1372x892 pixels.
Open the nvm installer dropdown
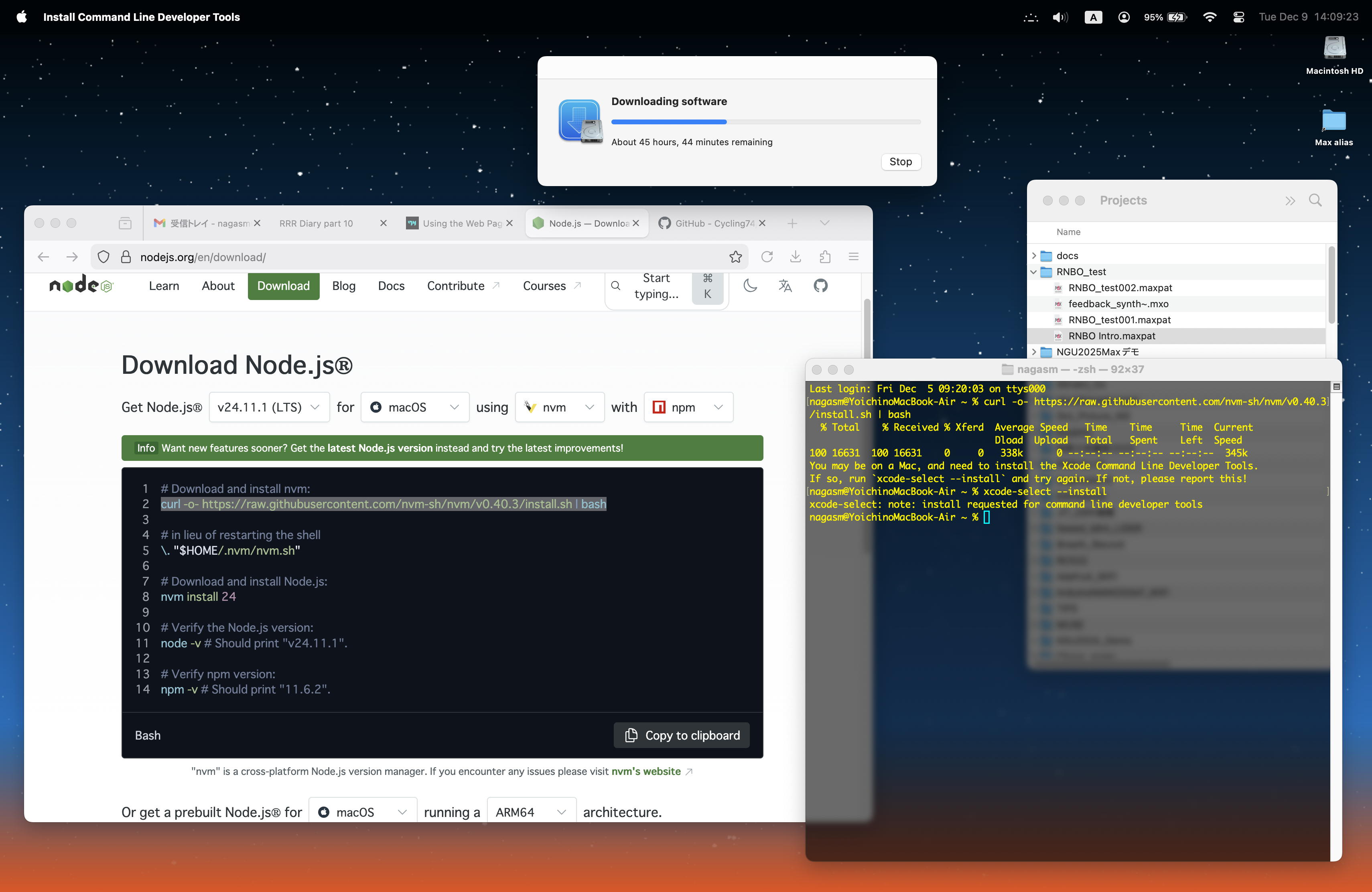pos(559,407)
